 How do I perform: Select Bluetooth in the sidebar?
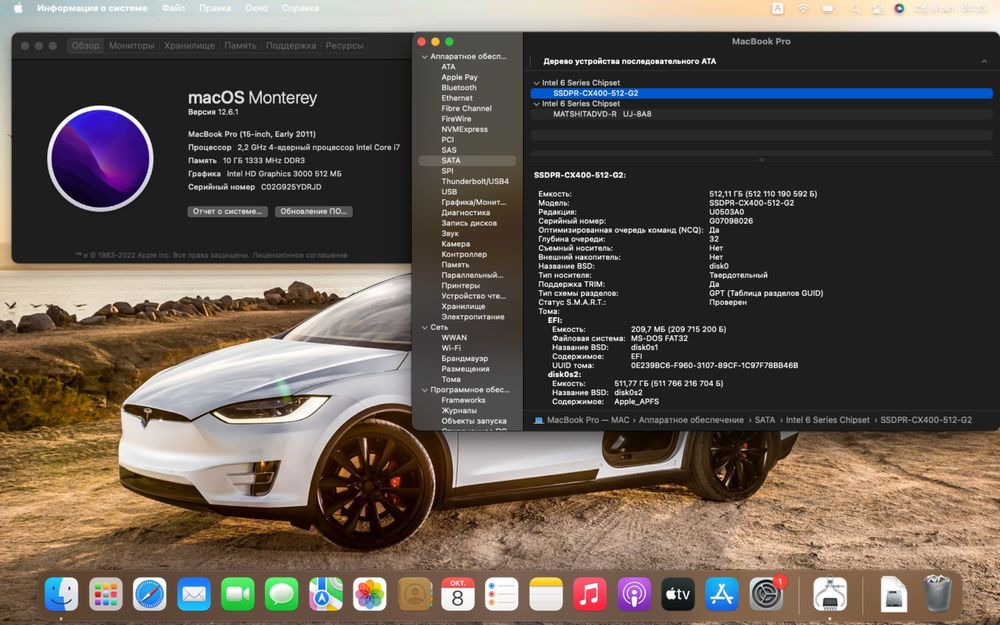pyautogui.click(x=459, y=88)
